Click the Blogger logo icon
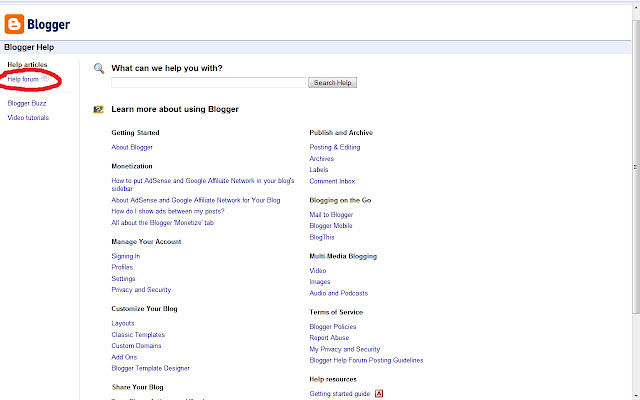Screen dimensions: 640x400 14,24
